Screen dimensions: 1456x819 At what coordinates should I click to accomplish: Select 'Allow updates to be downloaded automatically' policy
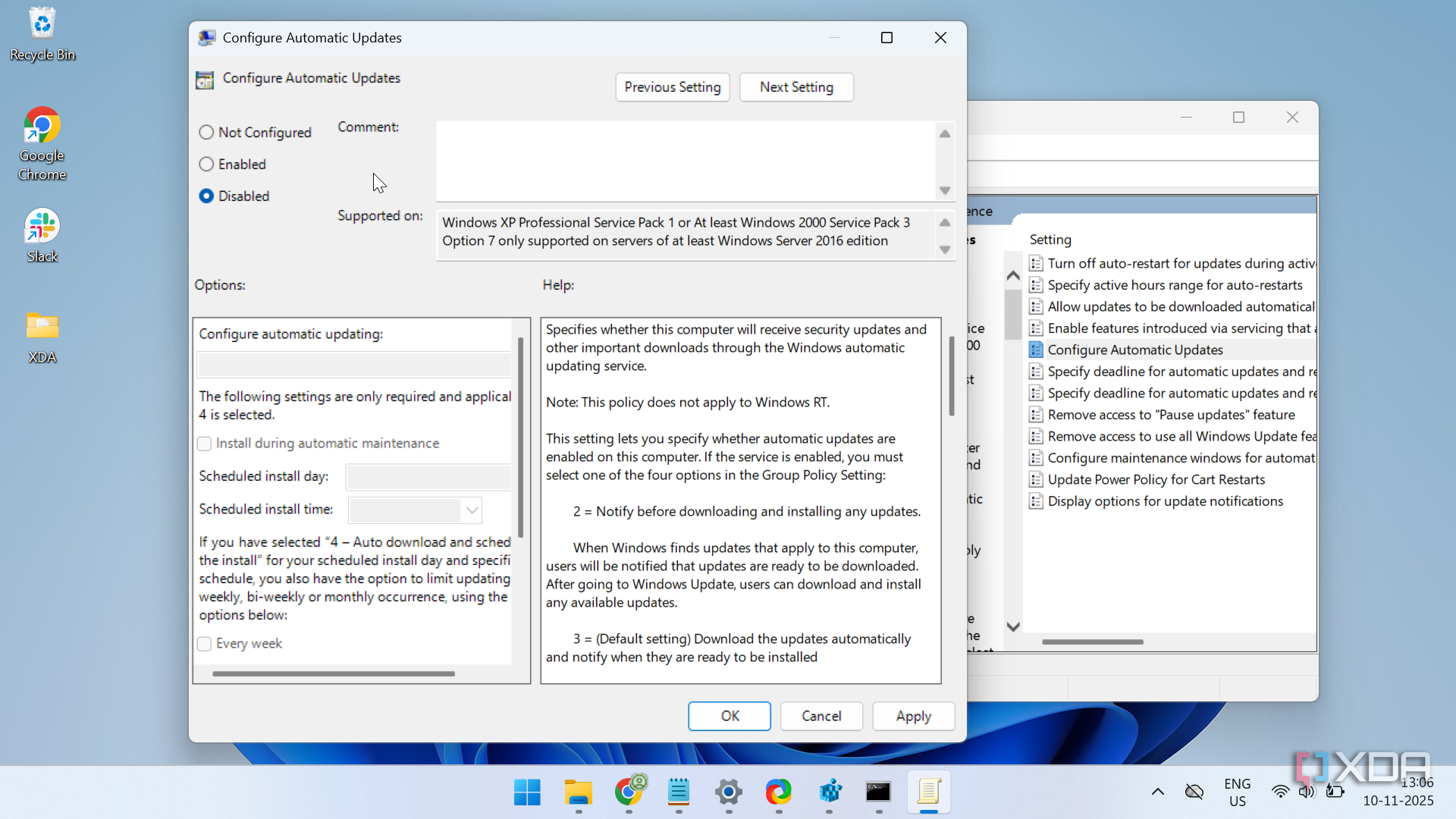pos(1173,306)
